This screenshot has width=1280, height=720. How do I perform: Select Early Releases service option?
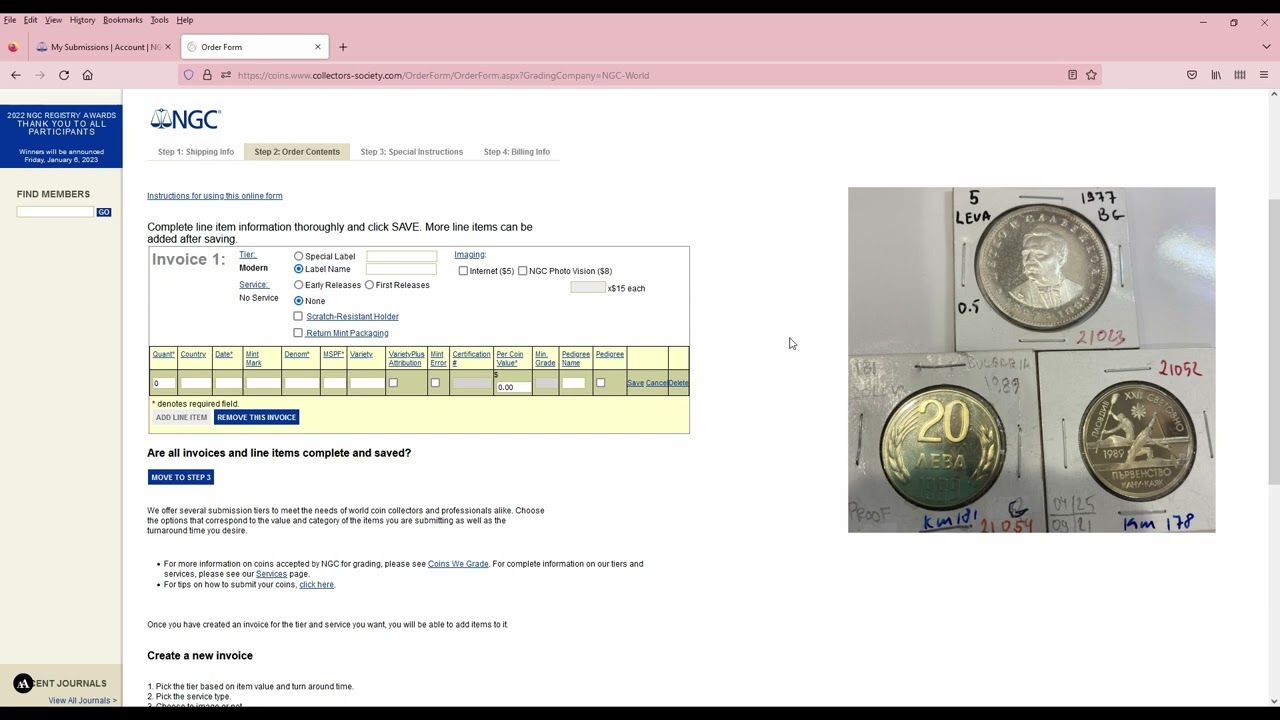tap(298, 285)
